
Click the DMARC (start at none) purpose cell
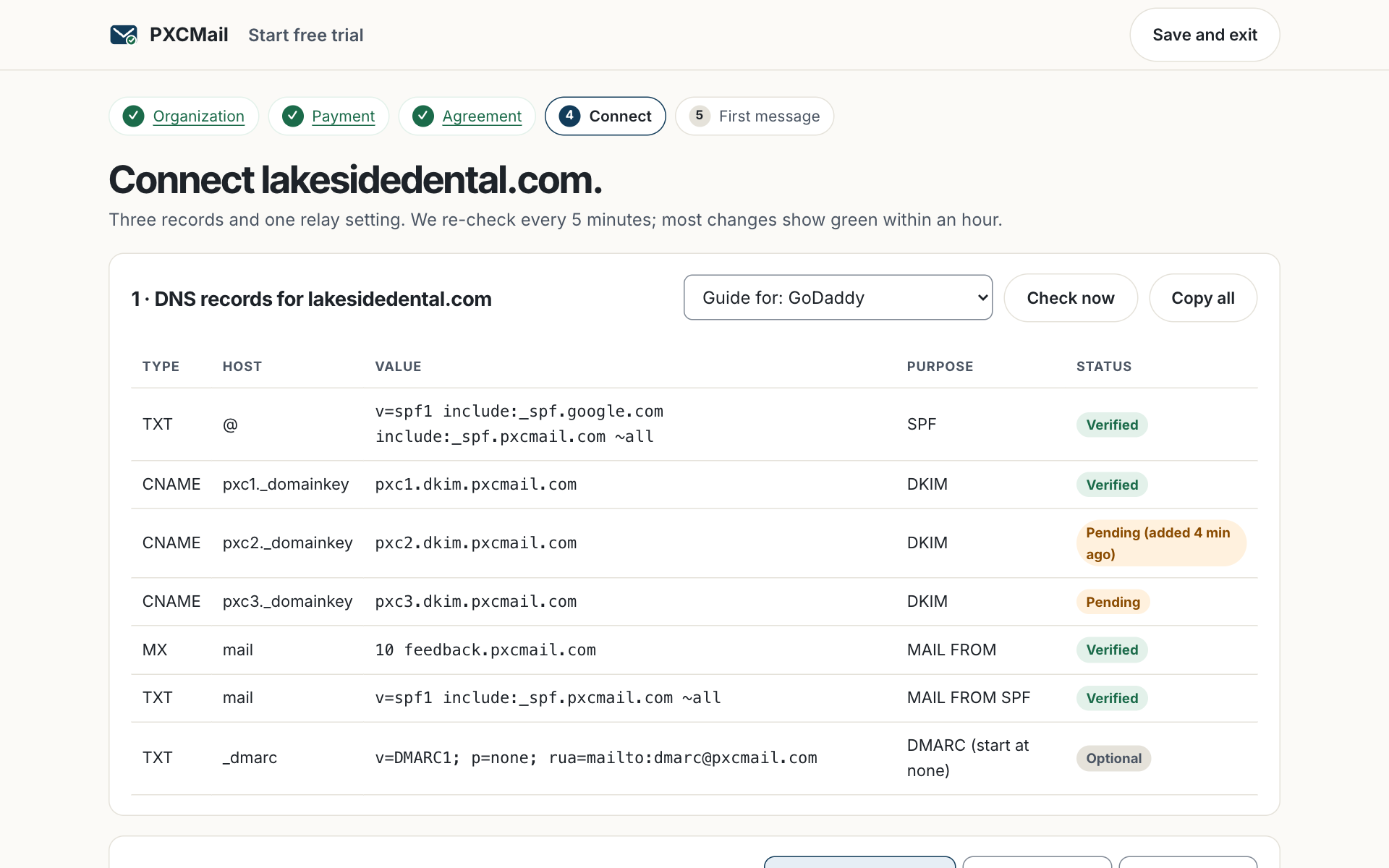coord(968,758)
